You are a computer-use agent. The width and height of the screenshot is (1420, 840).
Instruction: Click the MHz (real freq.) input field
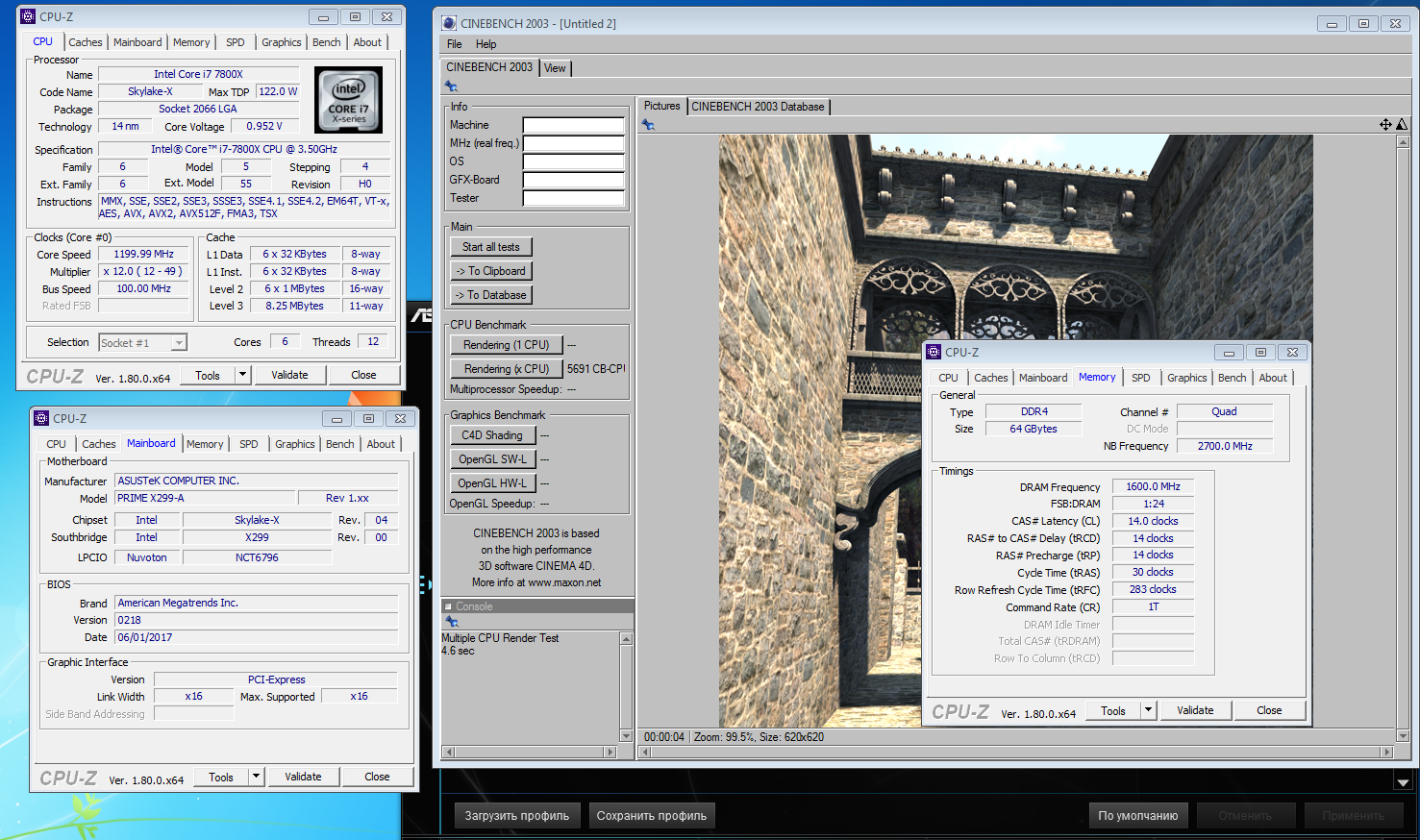point(573,143)
